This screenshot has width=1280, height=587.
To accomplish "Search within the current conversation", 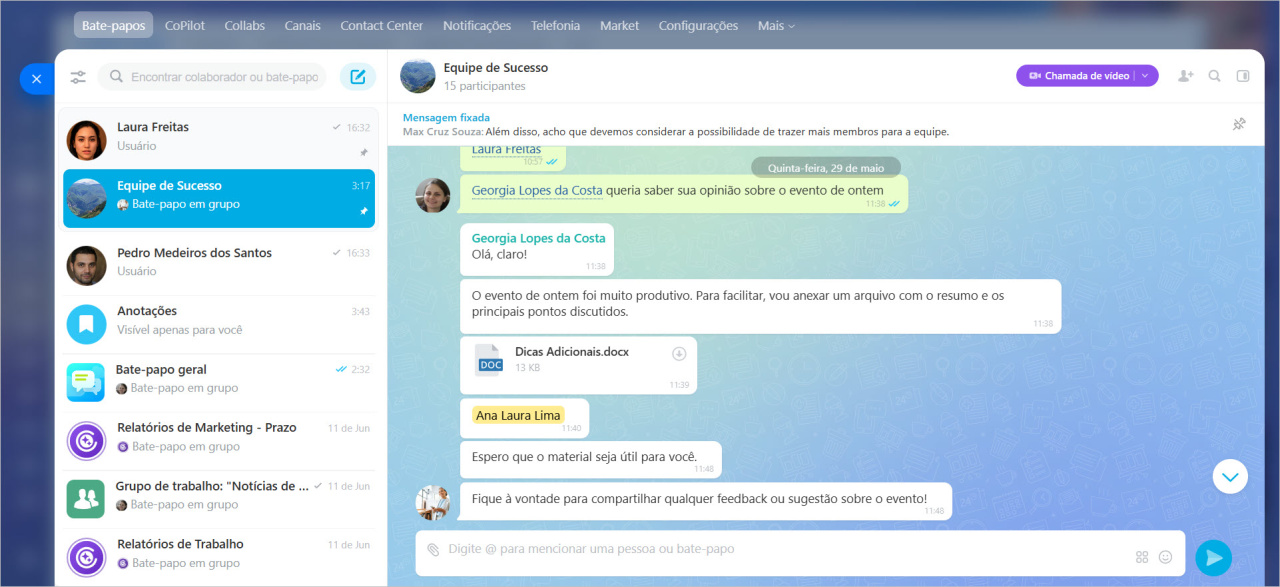I will coord(1214,76).
